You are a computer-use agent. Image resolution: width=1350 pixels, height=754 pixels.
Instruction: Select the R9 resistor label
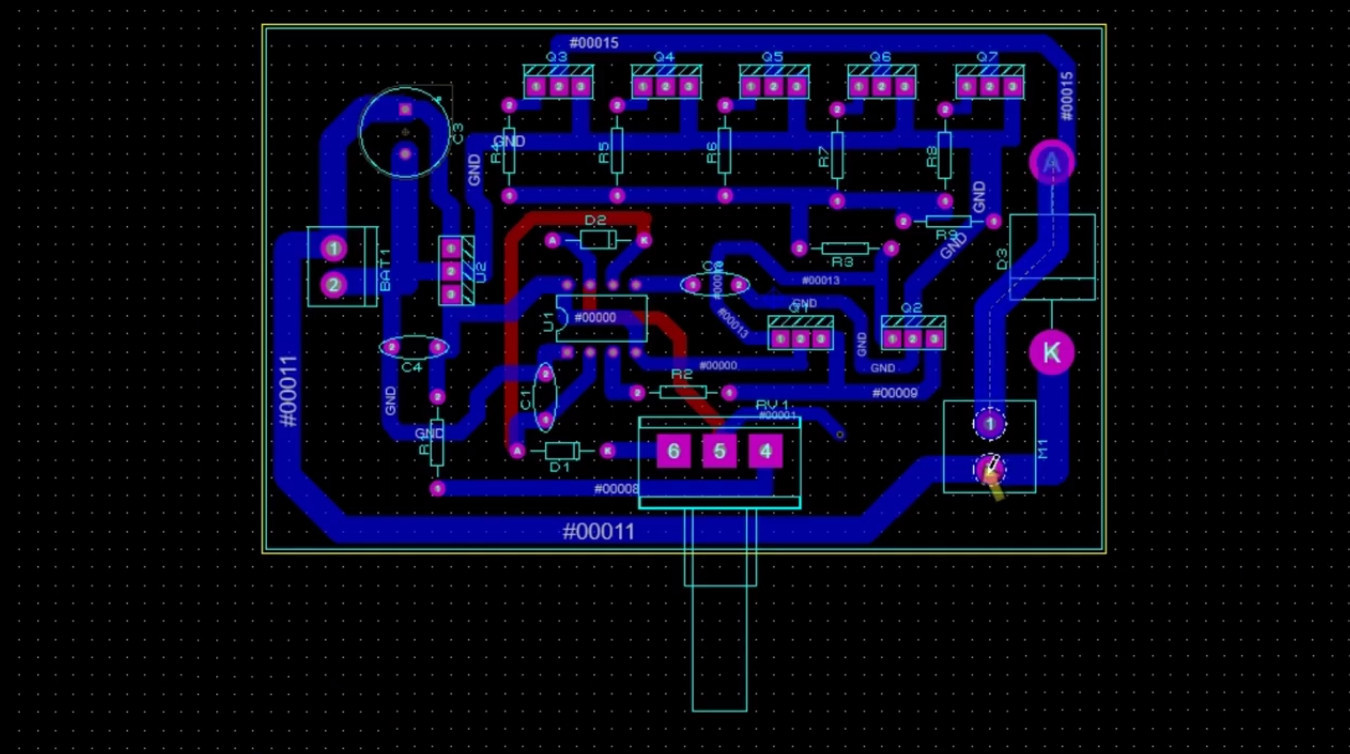[x=946, y=235]
